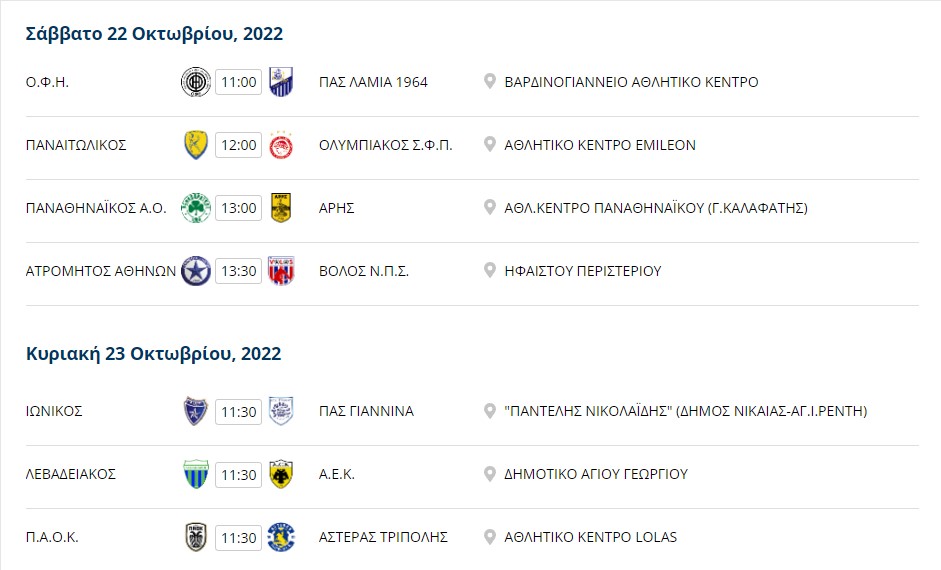This screenshot has height=570, width=941.
Task: Click the Παναθηναϊκός green shamrock crest
Action: tap(196, 208)
